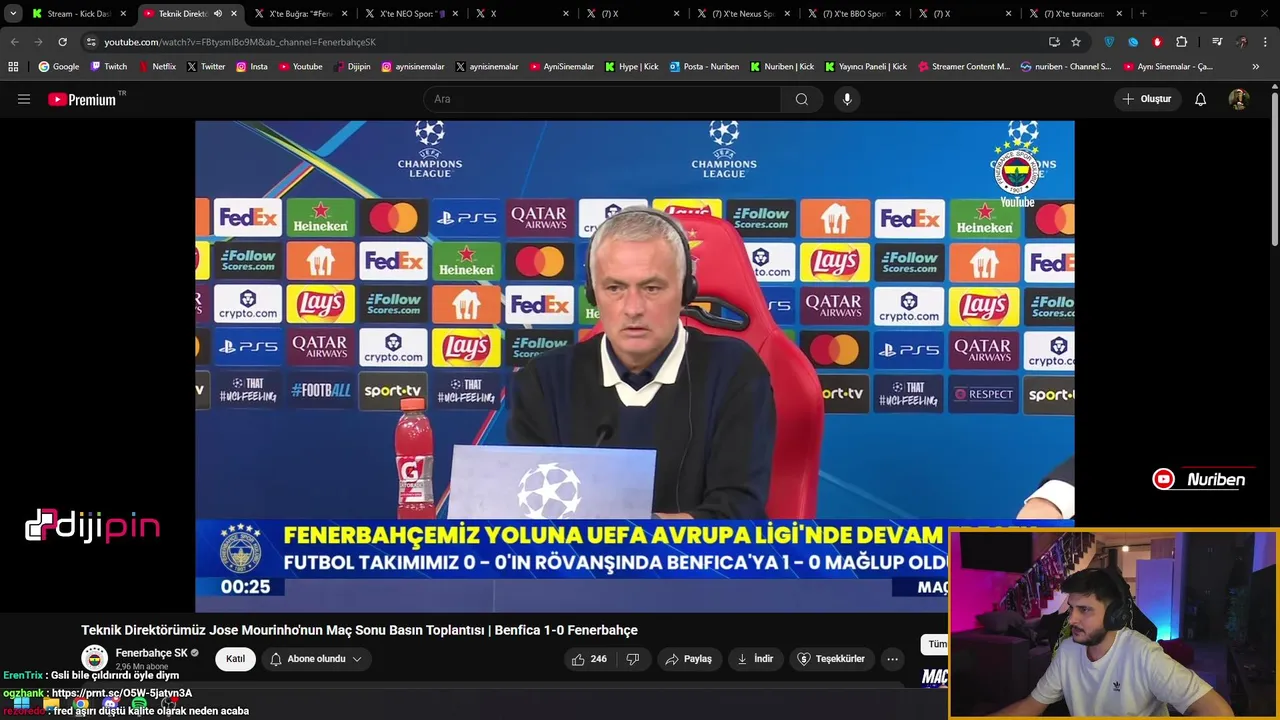Open the Teşekkürler thanks button

click(x=830, y=659)
